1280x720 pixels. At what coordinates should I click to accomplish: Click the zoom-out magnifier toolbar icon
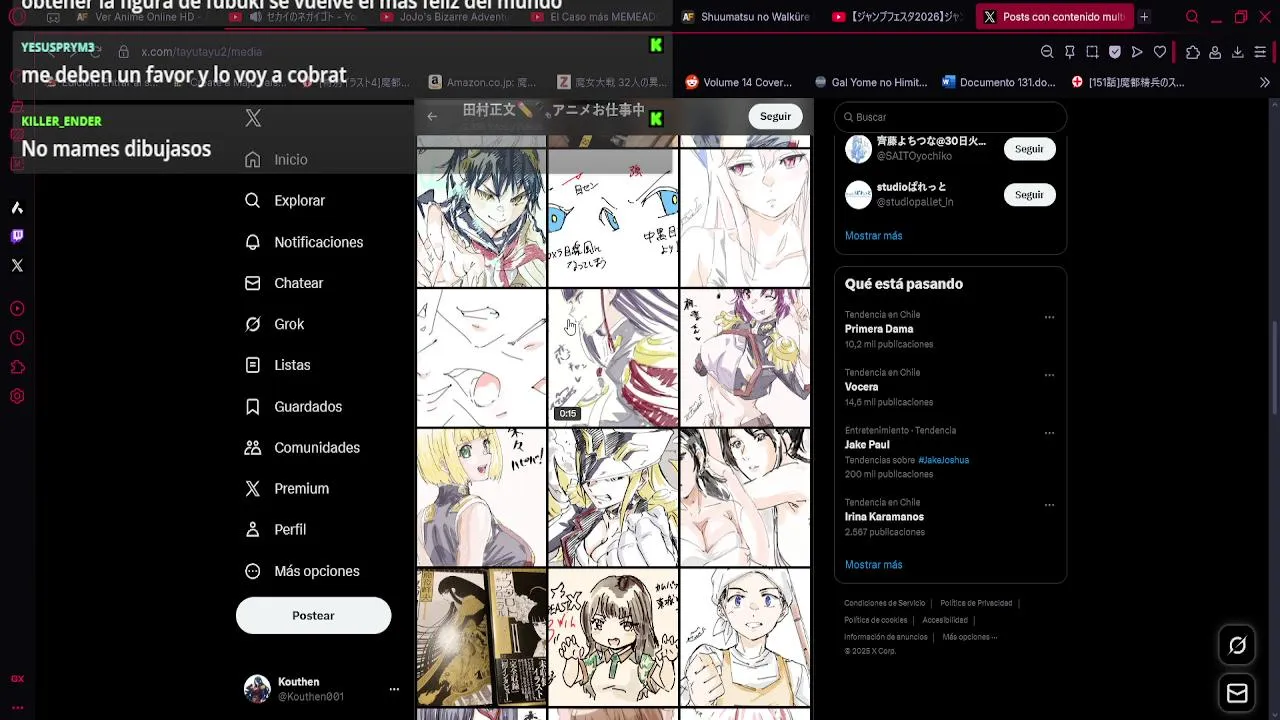point(1047,52)
